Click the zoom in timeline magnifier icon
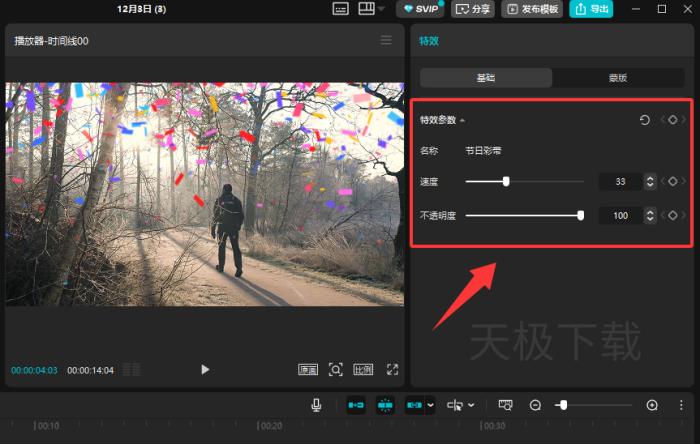 [652, 405]
